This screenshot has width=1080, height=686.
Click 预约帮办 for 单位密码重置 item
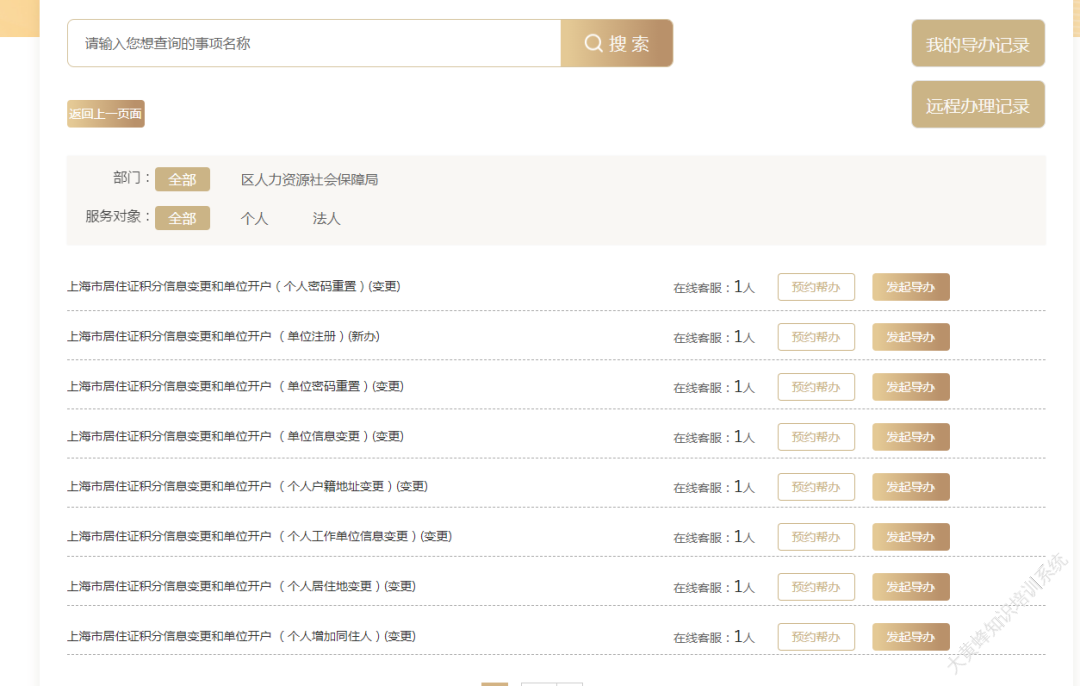tap(816, 387)
